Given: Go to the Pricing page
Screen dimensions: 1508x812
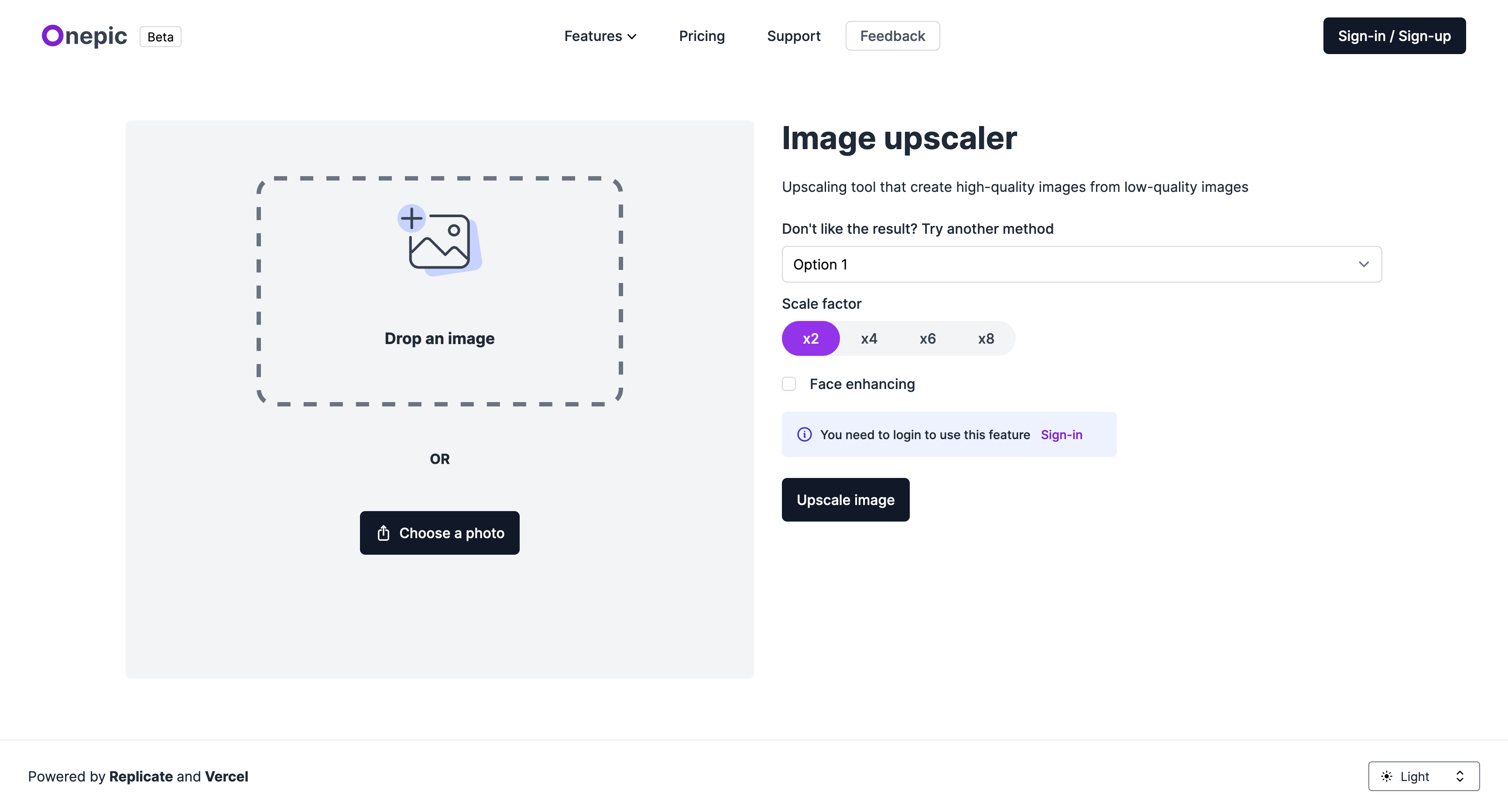Looking at the screenshot, I should point(701,36).
